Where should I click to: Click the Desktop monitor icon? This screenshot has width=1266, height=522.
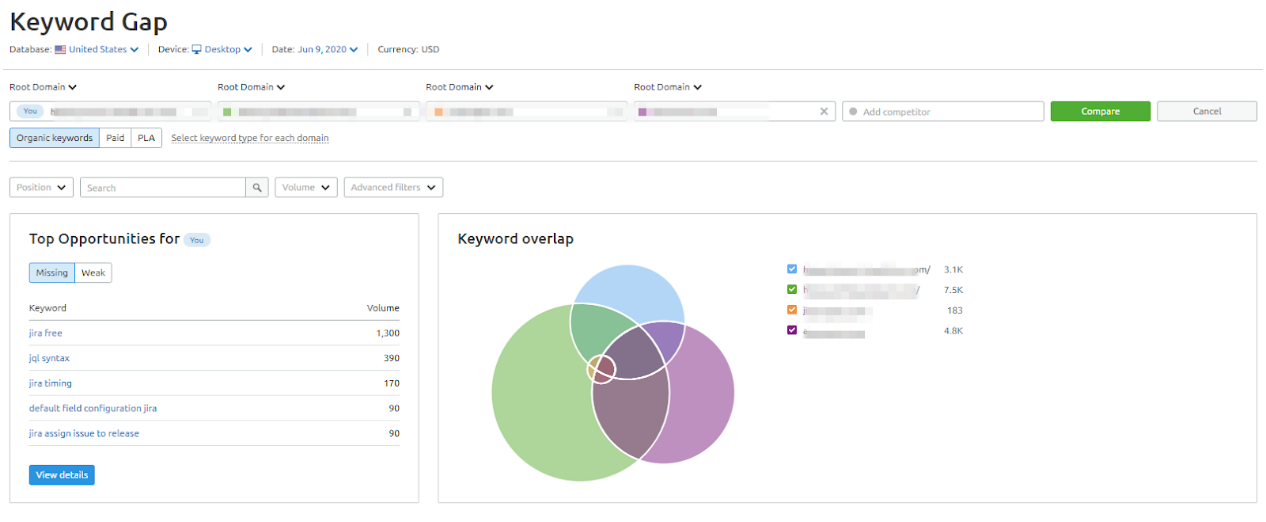click(x=197, y=49)
